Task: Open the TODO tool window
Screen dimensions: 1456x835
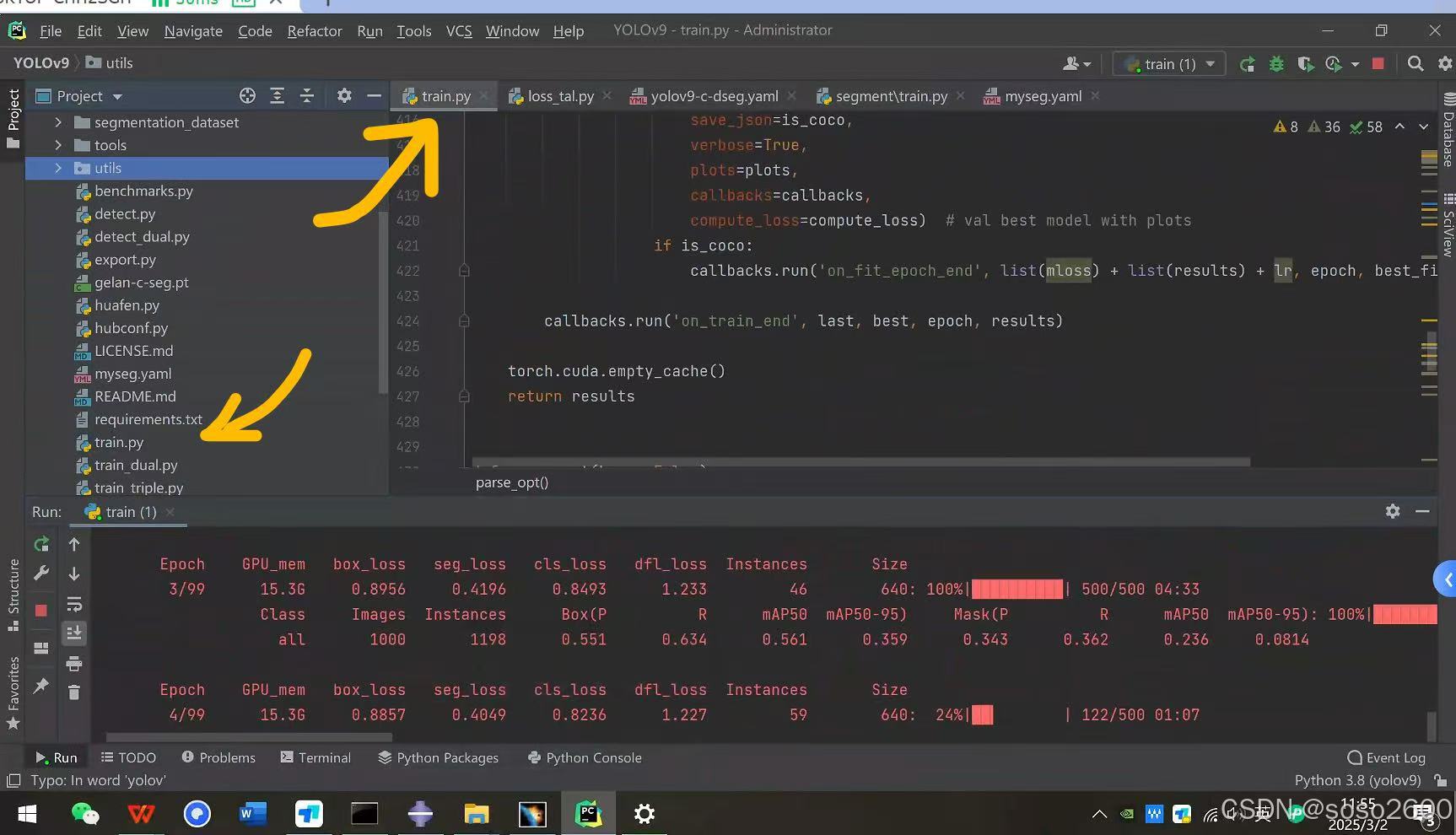Action: pyautogui.click(x=128, y=757)
